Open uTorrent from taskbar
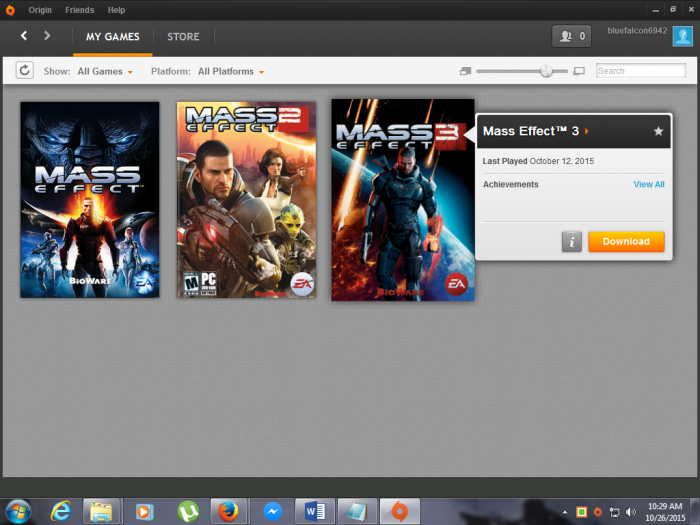Image resolution: width=700 pixels, height=525 pixels. pyautogui.click(x=188, y=512)
